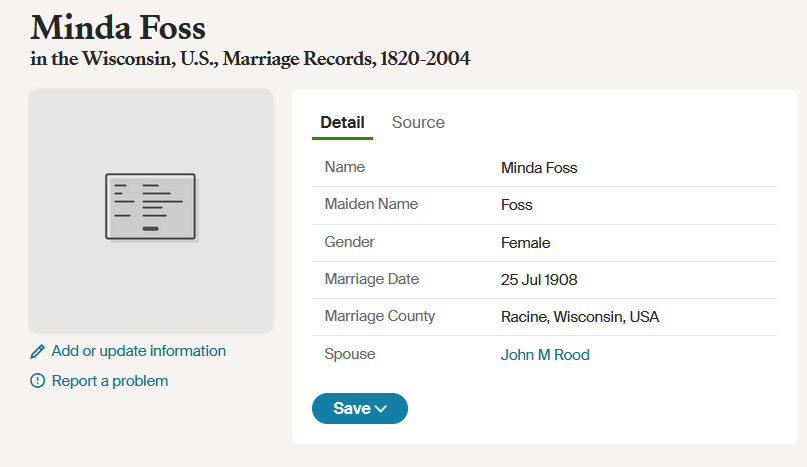Click the gray record image thumbnail area
The width and height of the screenshot is (807, 467).
coord(151,211)
